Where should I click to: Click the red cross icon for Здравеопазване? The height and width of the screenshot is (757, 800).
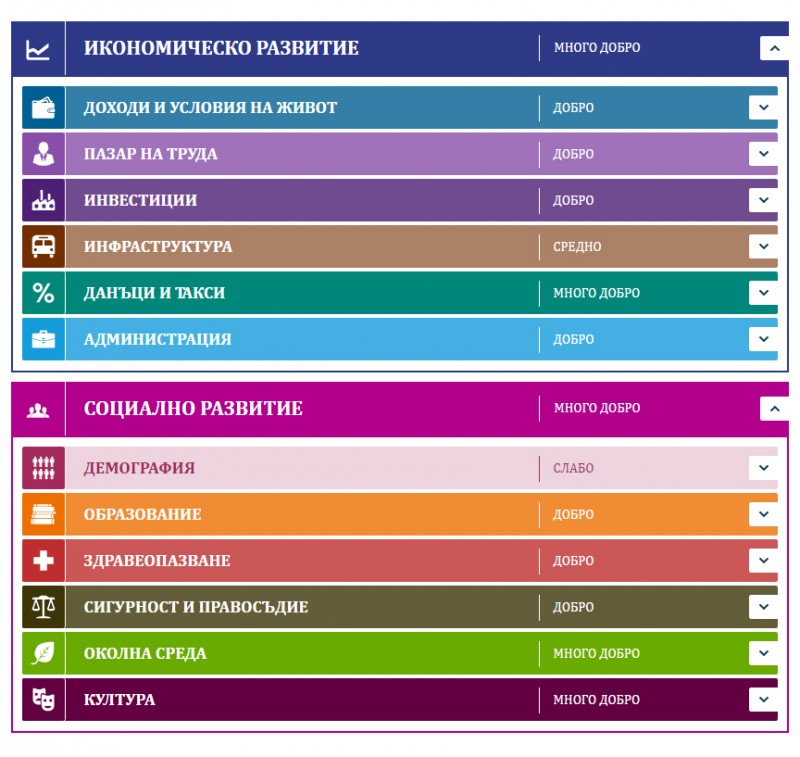tap(43, 561)
